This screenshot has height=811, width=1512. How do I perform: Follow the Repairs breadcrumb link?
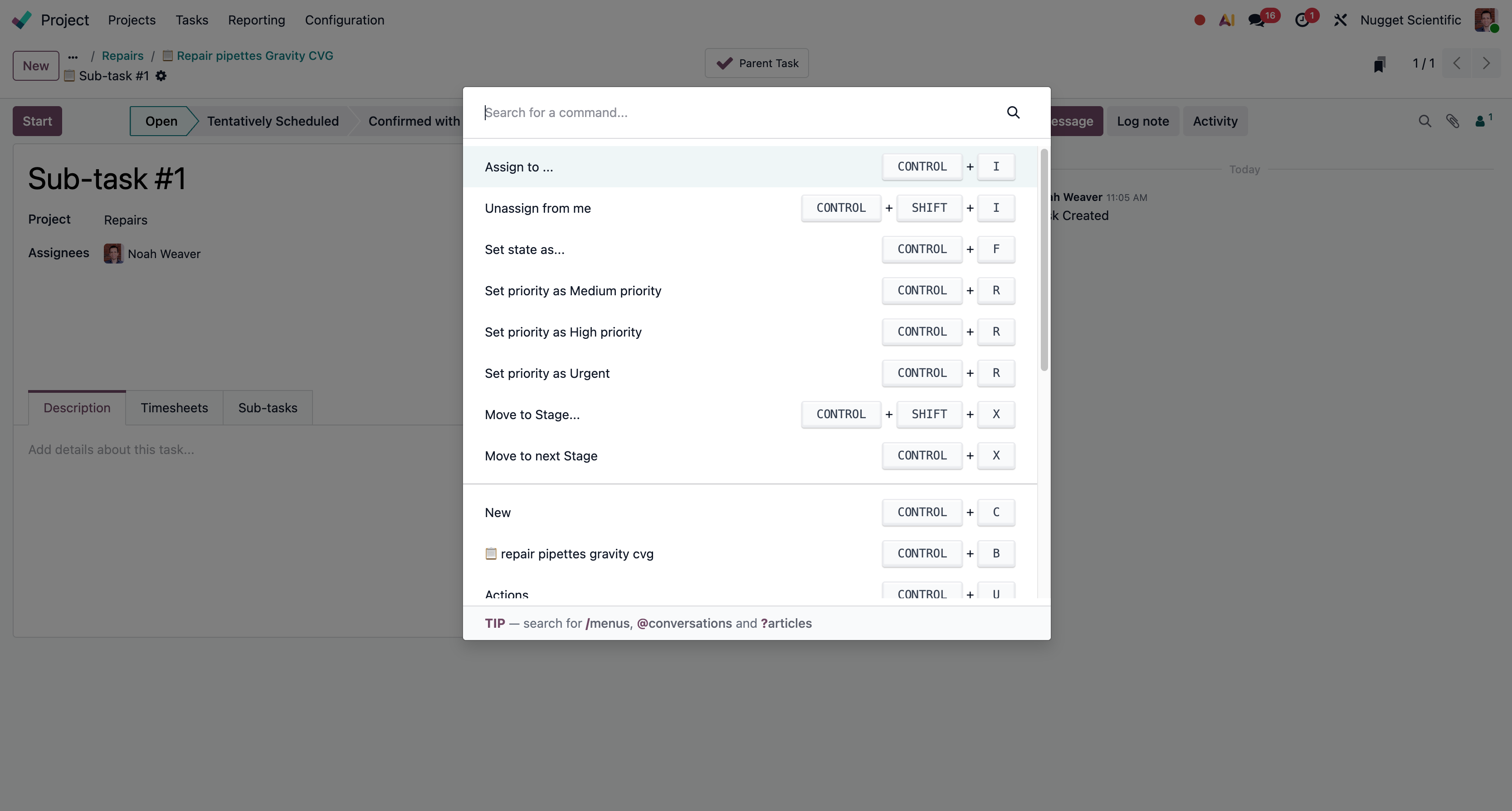coord(122,56)
